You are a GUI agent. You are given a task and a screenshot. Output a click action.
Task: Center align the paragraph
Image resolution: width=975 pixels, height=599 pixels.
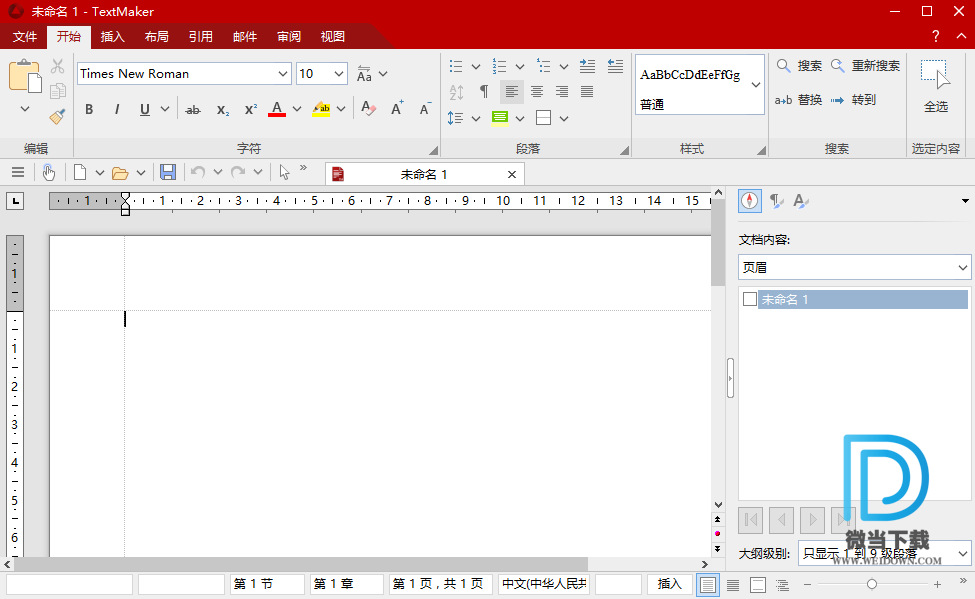[537, 92]
